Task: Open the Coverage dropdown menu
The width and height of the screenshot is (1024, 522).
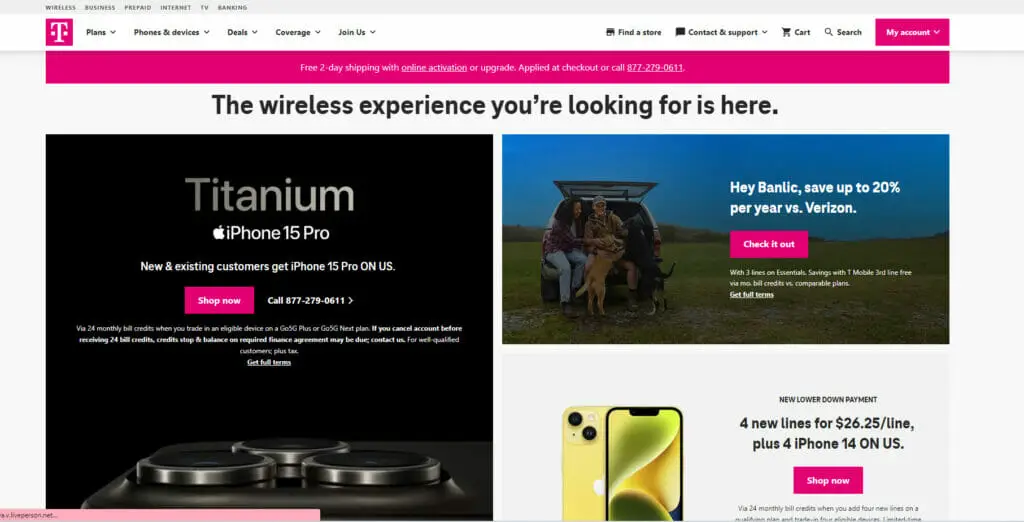Action: 298,32
